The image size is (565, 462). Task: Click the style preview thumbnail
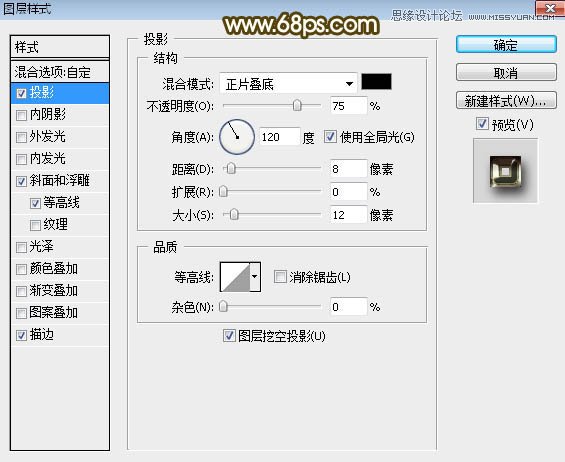(505, 171)
